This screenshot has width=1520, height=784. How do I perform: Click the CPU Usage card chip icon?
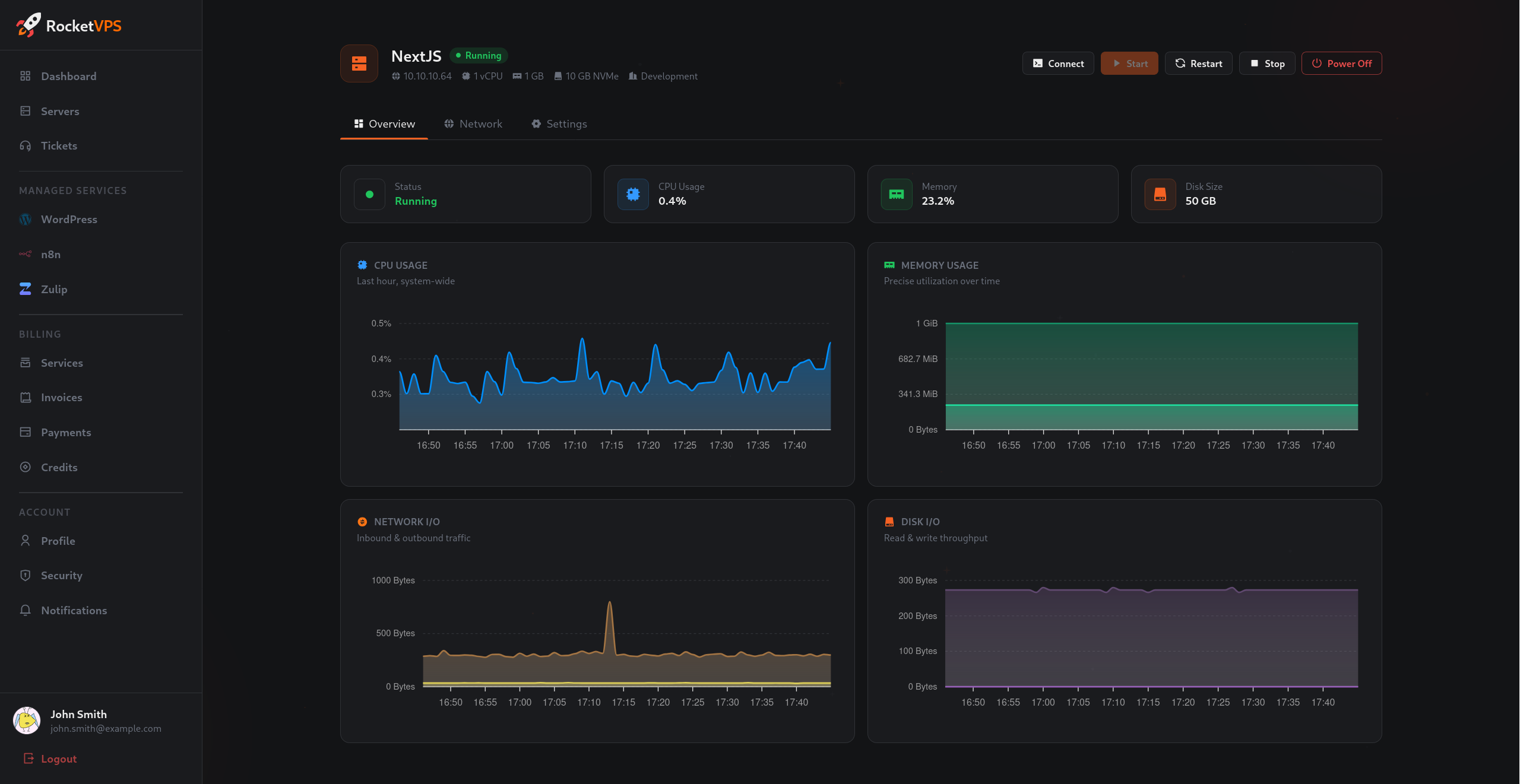tap(633, 194)
